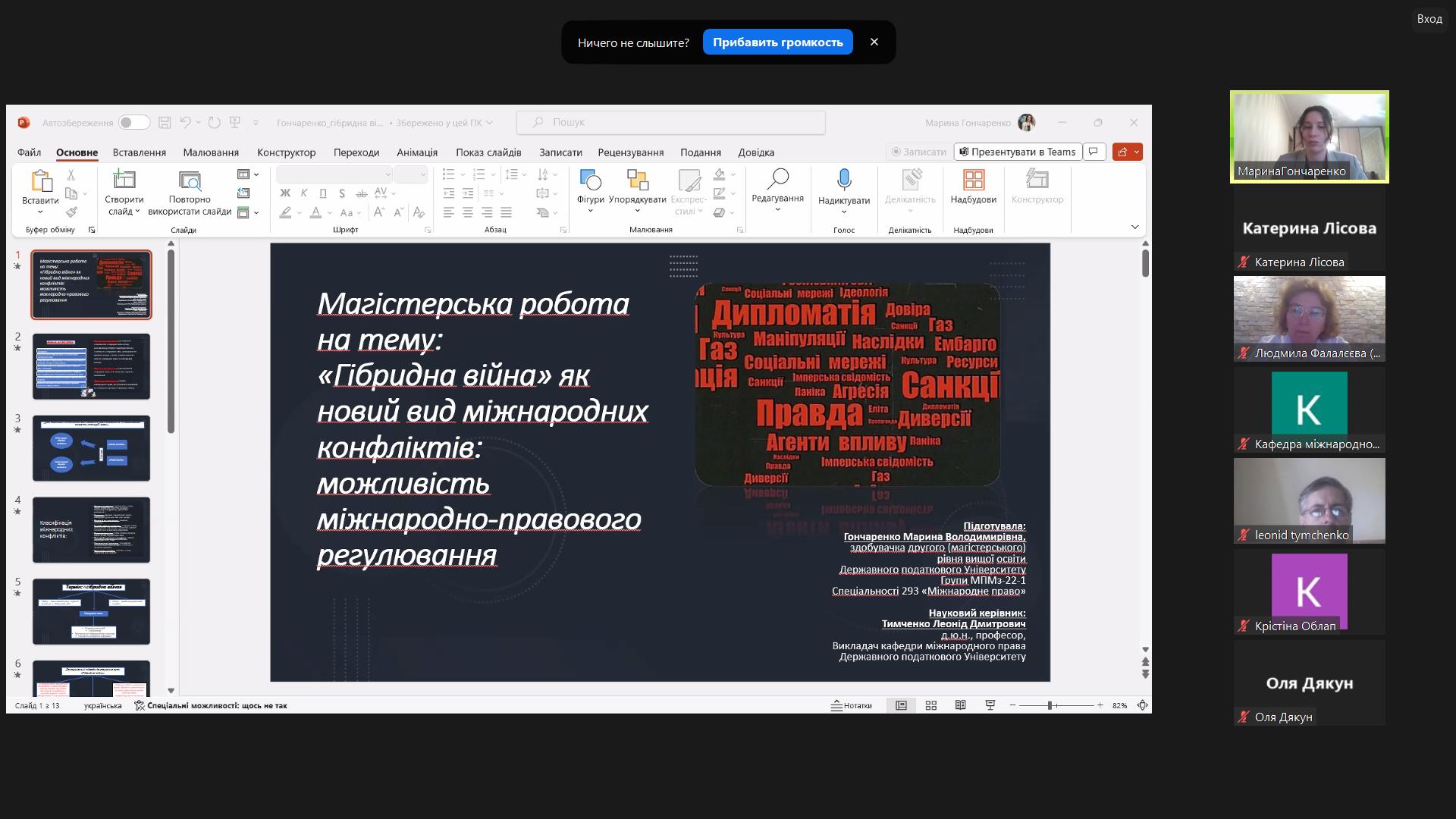Click the Save floppy disk icon
This screenshot has width=1456, height=819.
coord(165,122)
